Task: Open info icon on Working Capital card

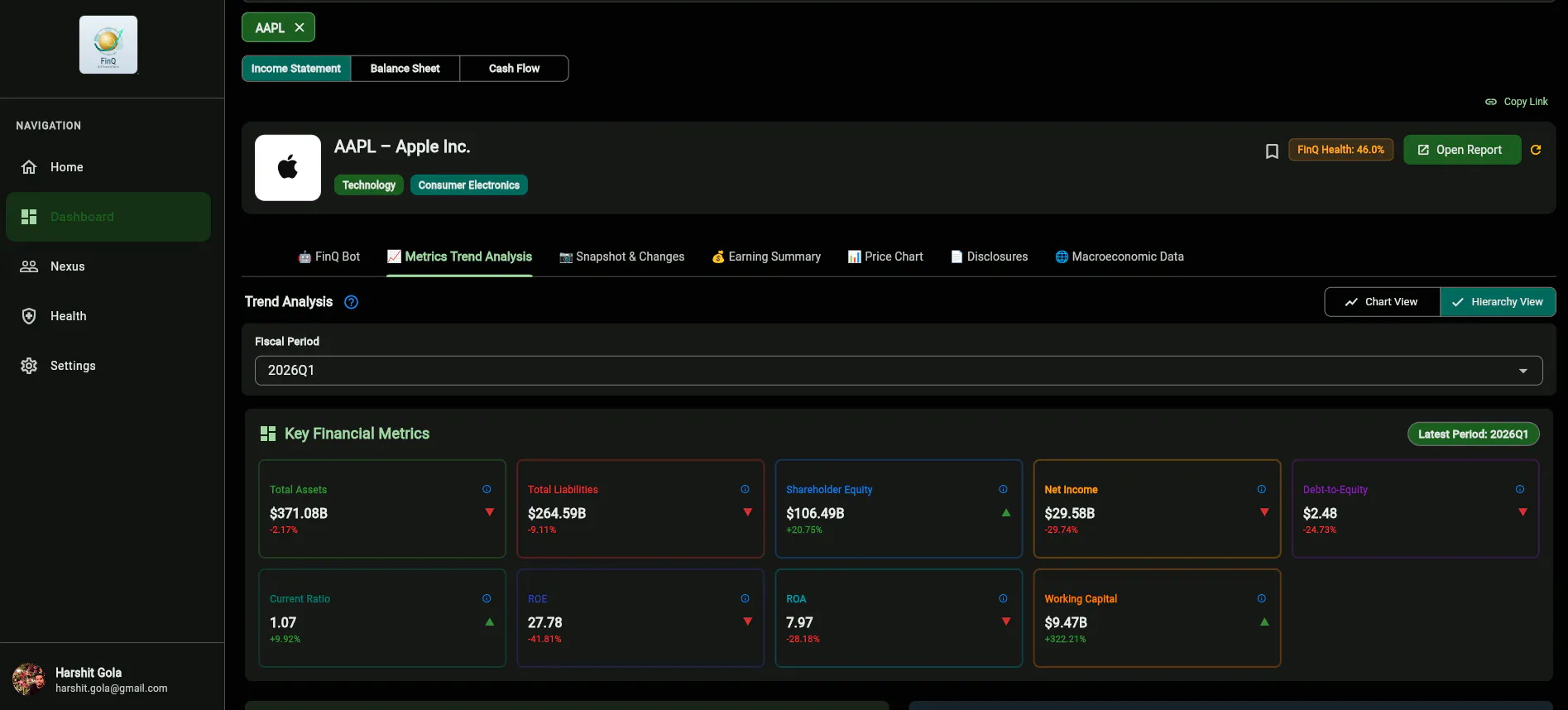Action: [1261, 598]
